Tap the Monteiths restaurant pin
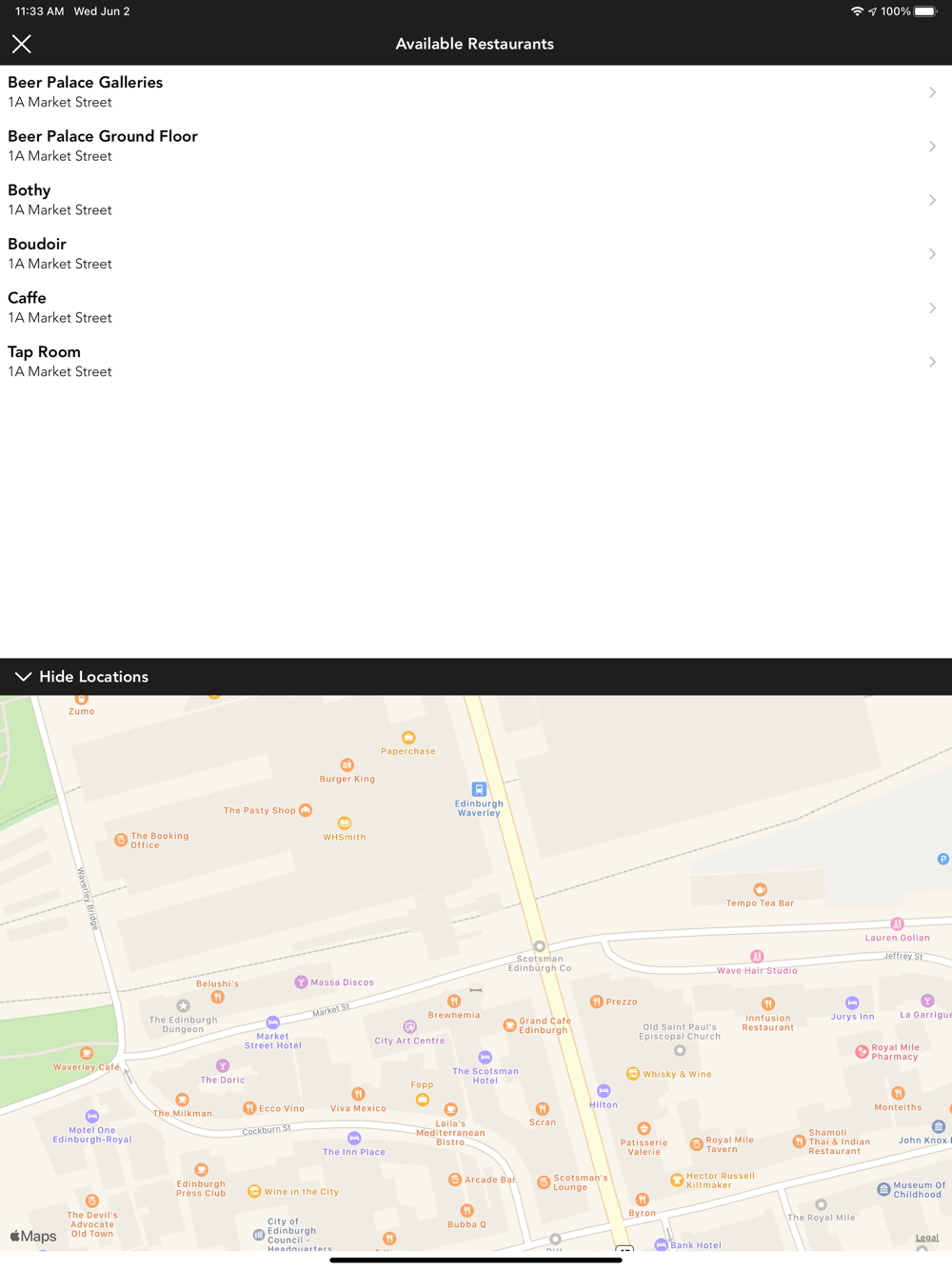952x1270 pixels. point(898,1093)
